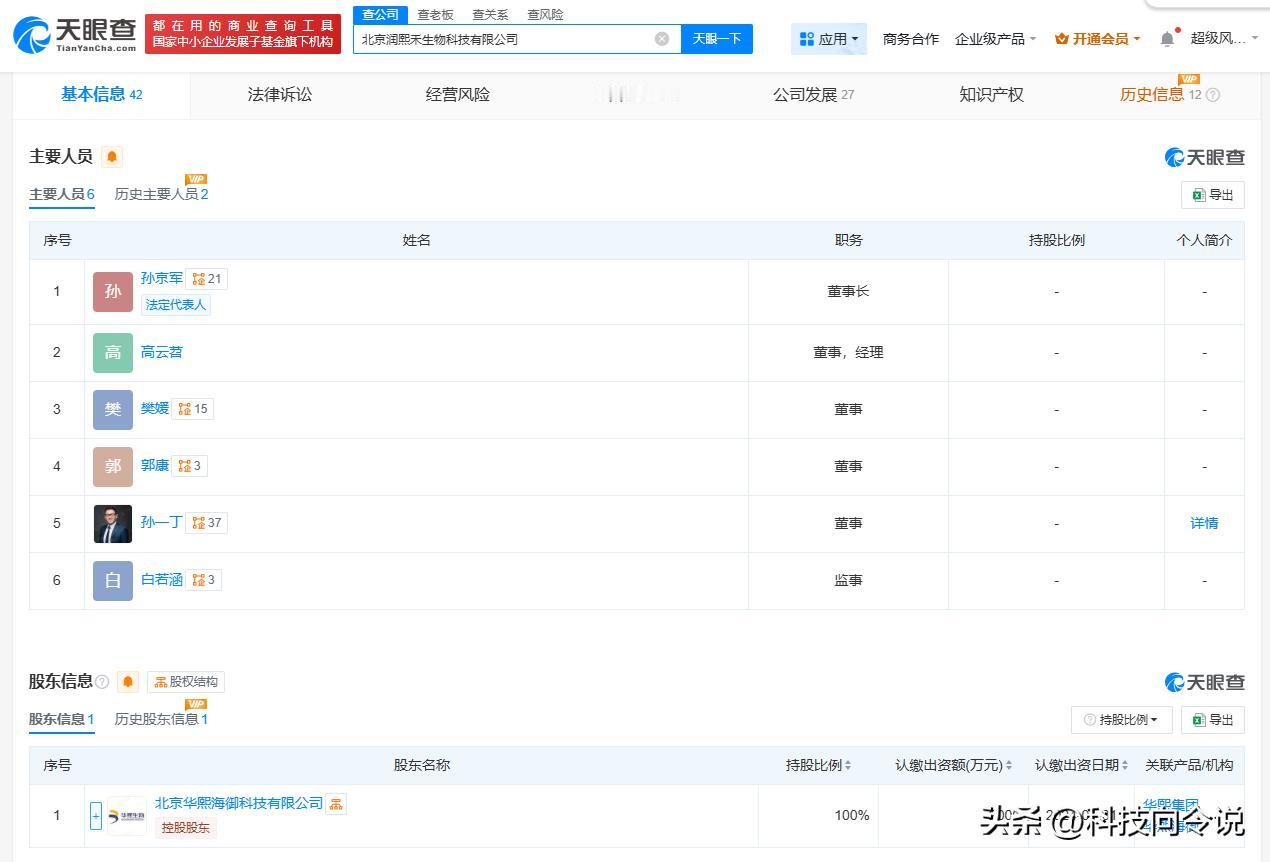Clear the search box with the X icon

(662, 39)
